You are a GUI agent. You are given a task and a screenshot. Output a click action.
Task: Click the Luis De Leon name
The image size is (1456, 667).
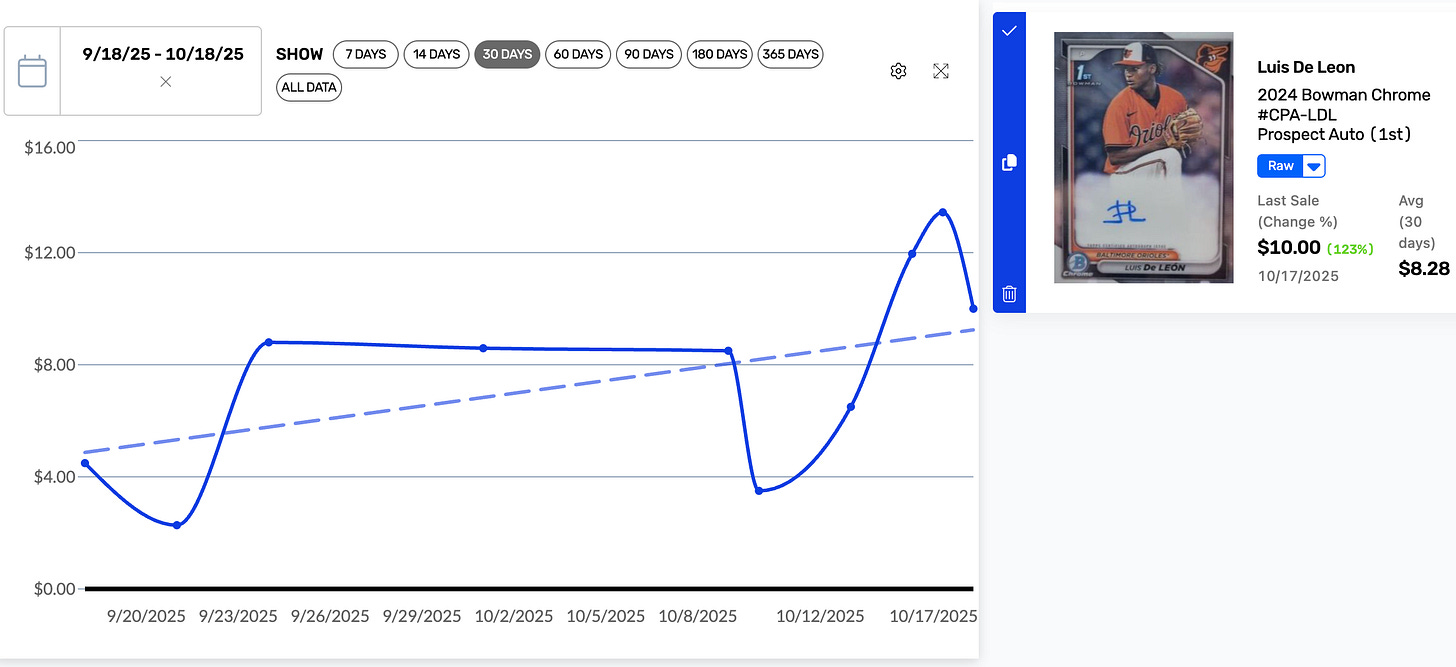(x=1306, y=68)
